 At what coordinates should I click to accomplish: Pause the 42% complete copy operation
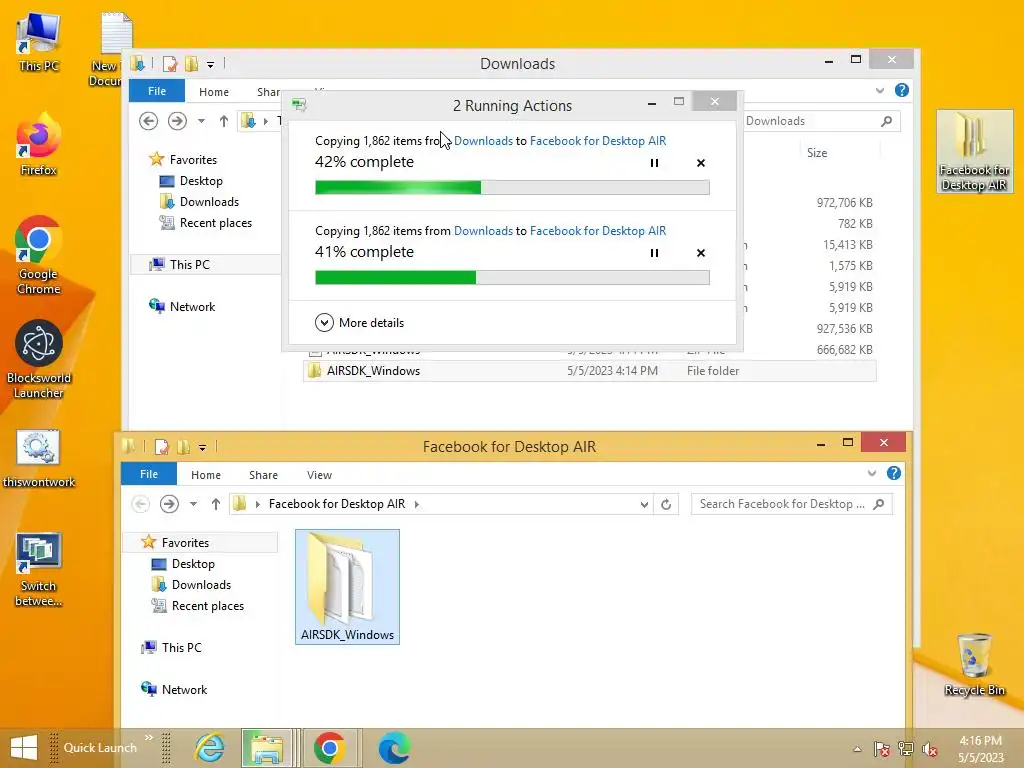click(x=654, y=163)
